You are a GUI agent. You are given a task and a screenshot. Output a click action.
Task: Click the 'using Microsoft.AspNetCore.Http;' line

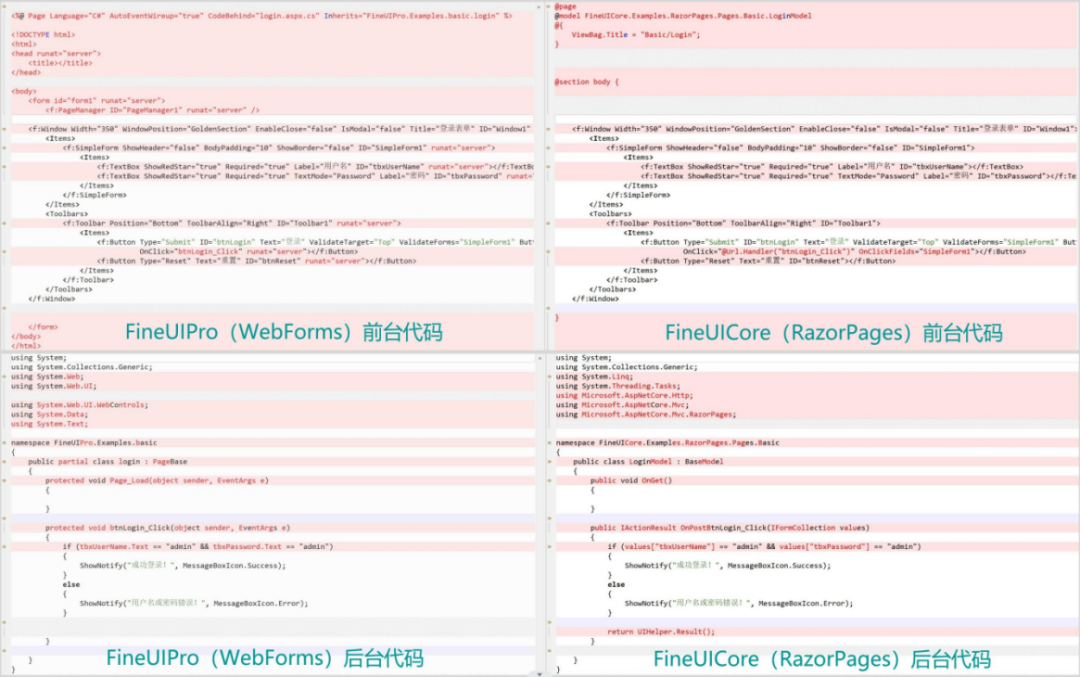[x=625, y=396]
